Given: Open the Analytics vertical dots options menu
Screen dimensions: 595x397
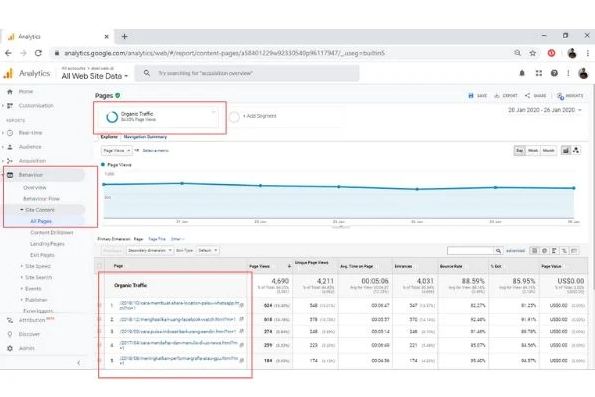Looking at the screenshot, I should point(568,73).
